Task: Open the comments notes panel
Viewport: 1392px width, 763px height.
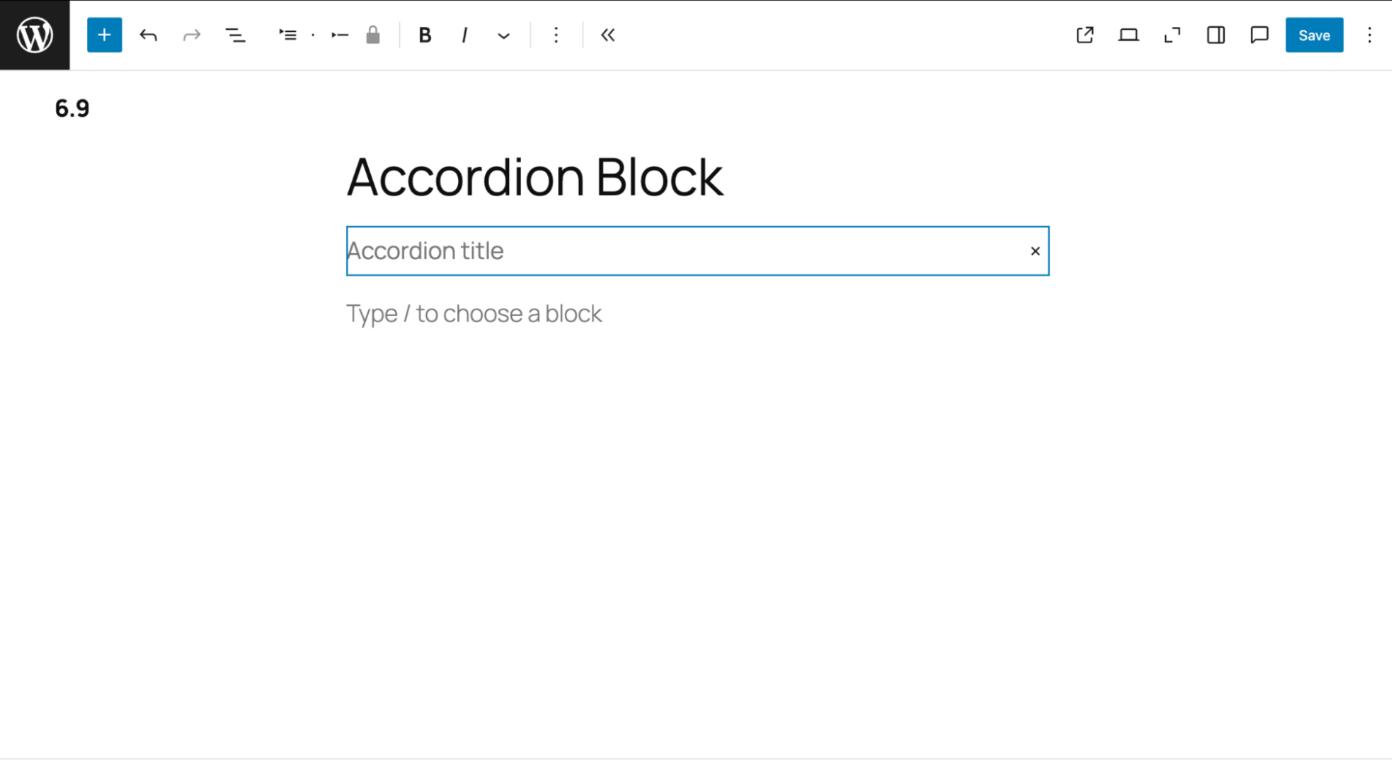Action: pyautogui.click(x=1259, y=35)
